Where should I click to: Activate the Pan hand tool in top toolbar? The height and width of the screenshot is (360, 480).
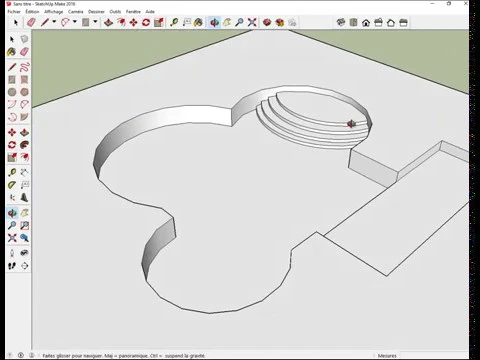[227, 23]
